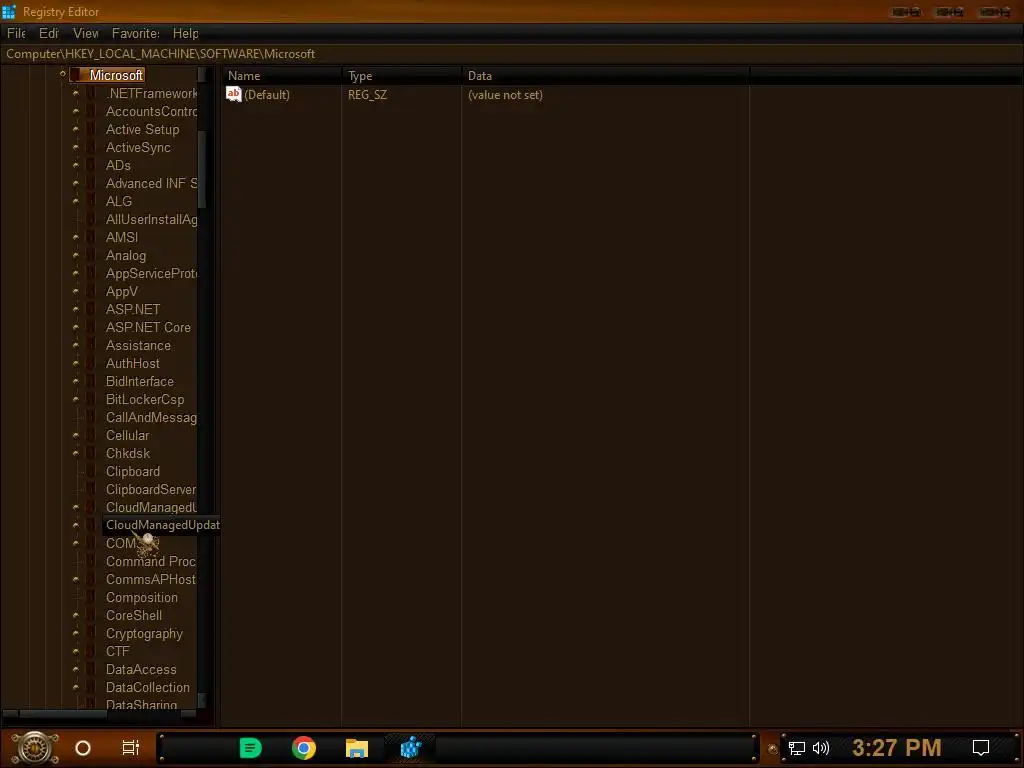
Task: Open the Favorites menu
Action: pos(135,33)
